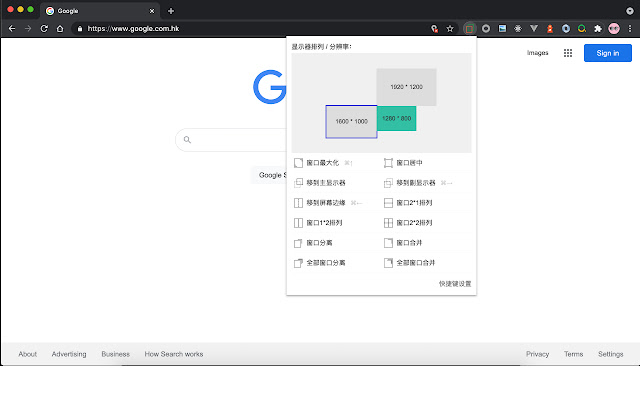
Task: Click the search magnifier icon in Google box
Action: [187, 140]
